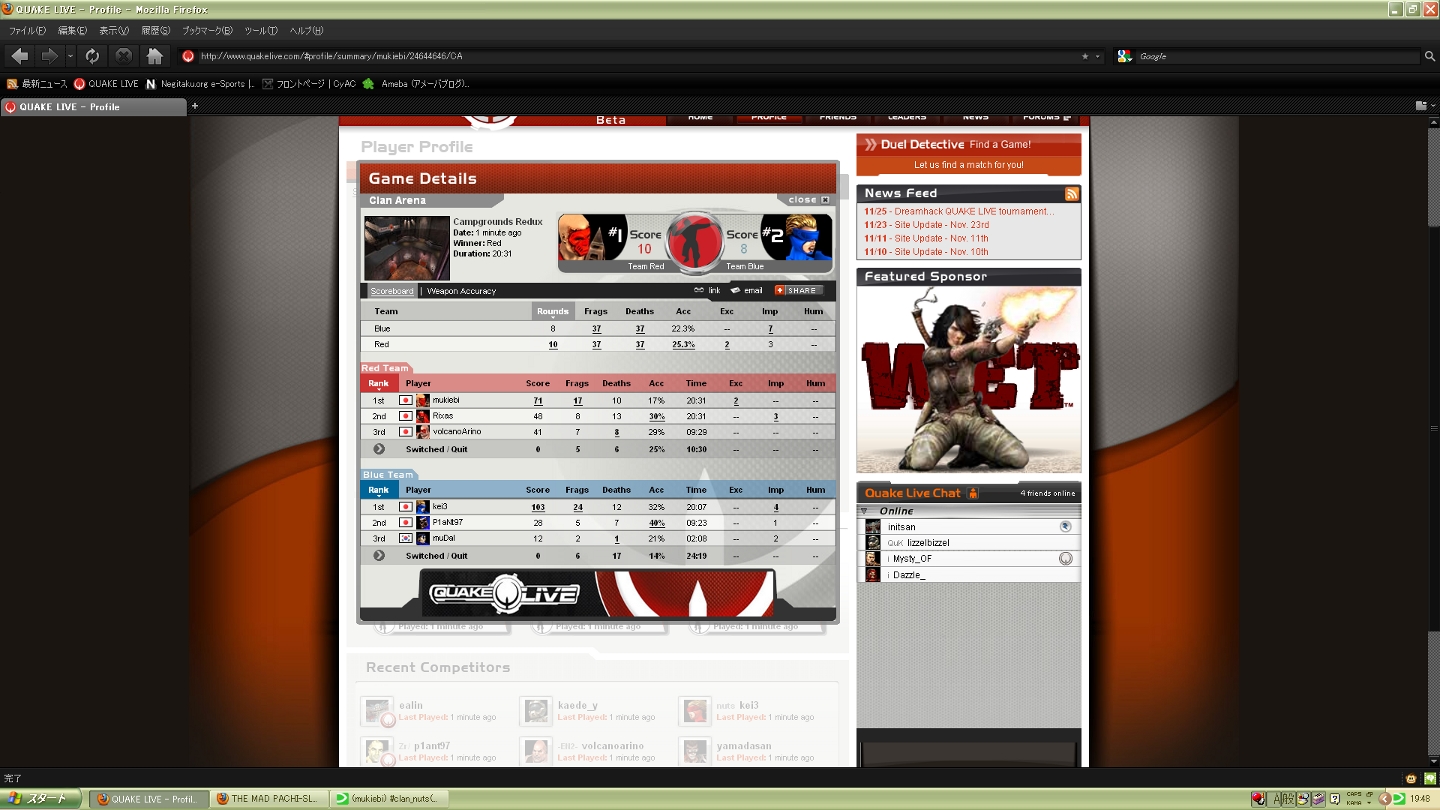Open Site Update - Nov. 11th news
The height and width of the screenshot is (810, 1440).
pos(926,239)
